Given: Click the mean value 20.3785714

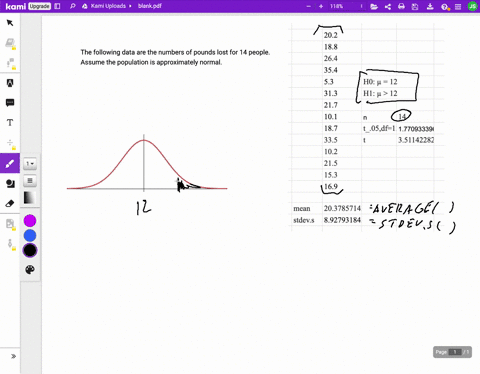Looking at the screenshot, I should click(x=342, y=208).
